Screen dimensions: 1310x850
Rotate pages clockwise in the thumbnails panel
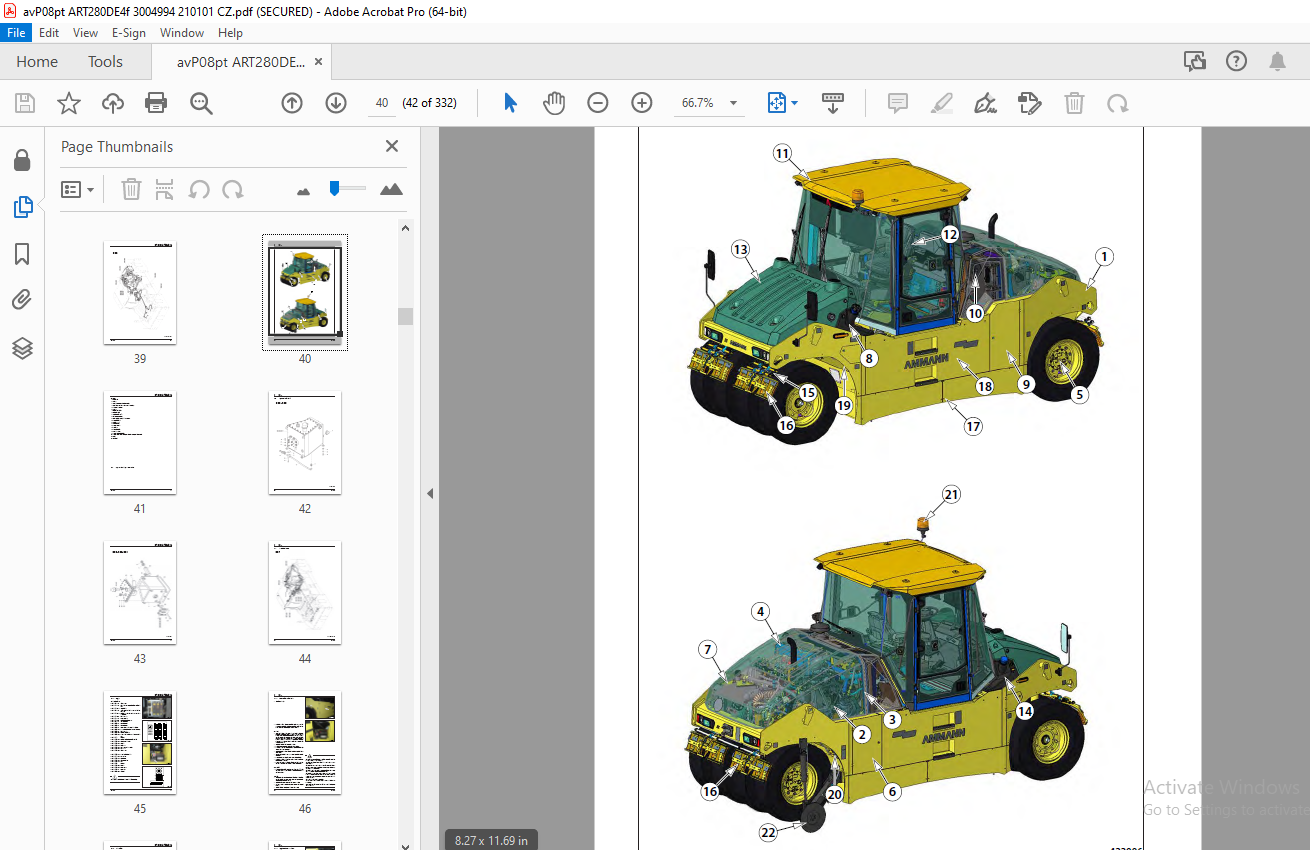pos(233,189)
